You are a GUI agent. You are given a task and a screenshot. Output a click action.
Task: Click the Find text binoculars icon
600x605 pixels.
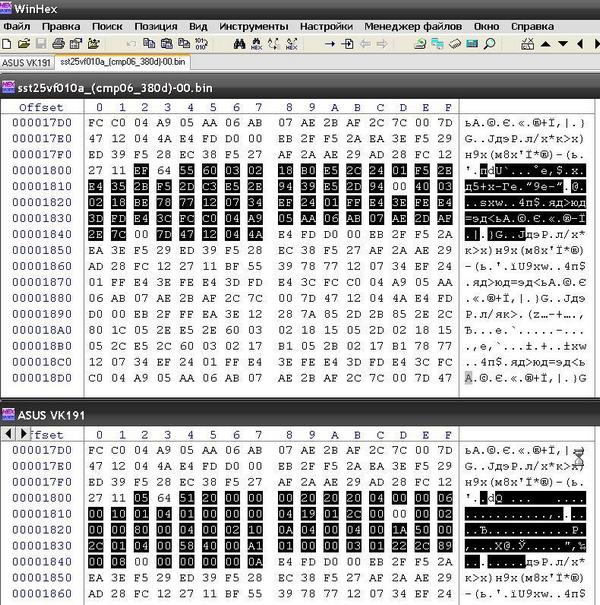pos(240,44)
